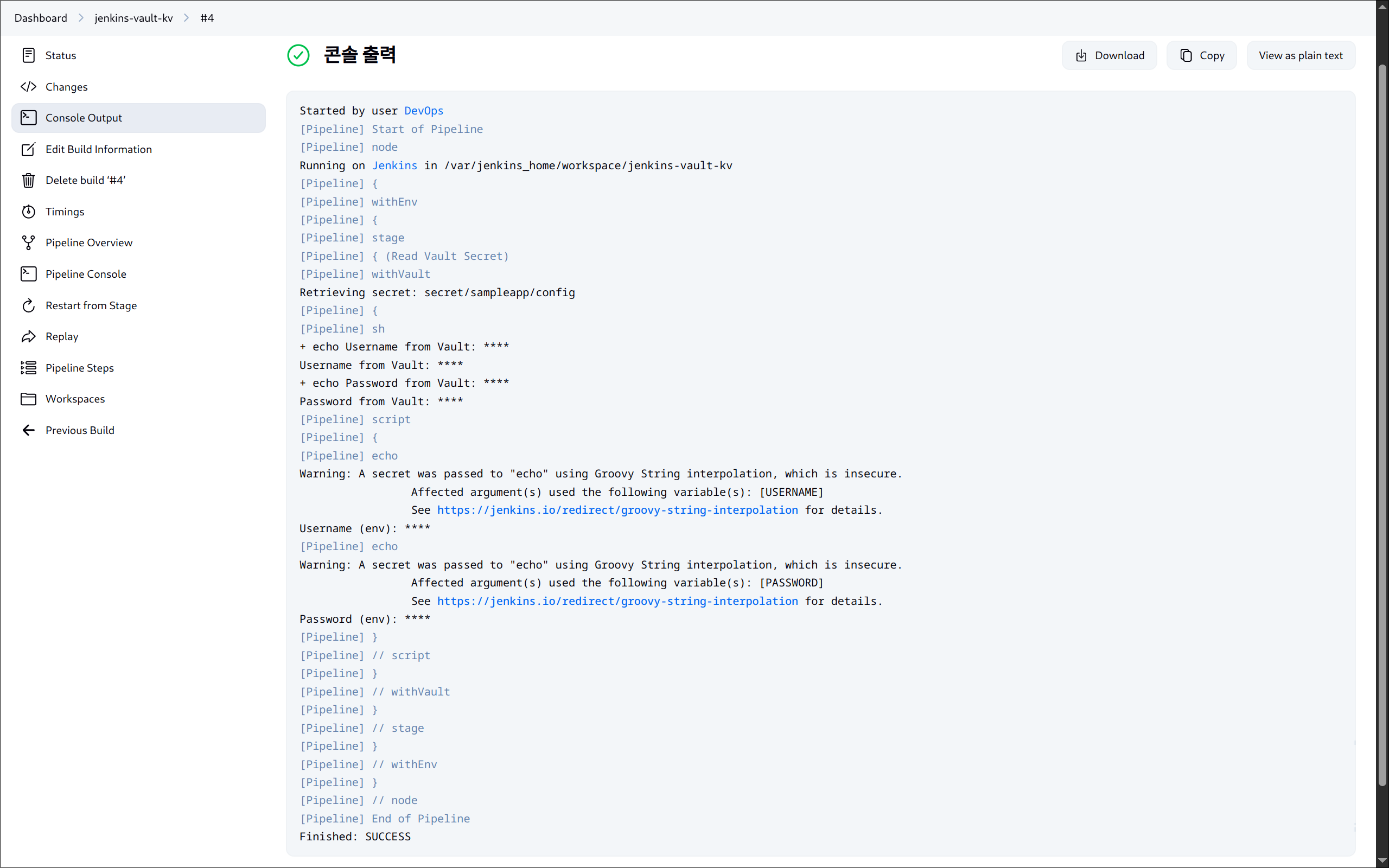
Task: Click the Replay share-arrow icon
Action: point(28,336)
